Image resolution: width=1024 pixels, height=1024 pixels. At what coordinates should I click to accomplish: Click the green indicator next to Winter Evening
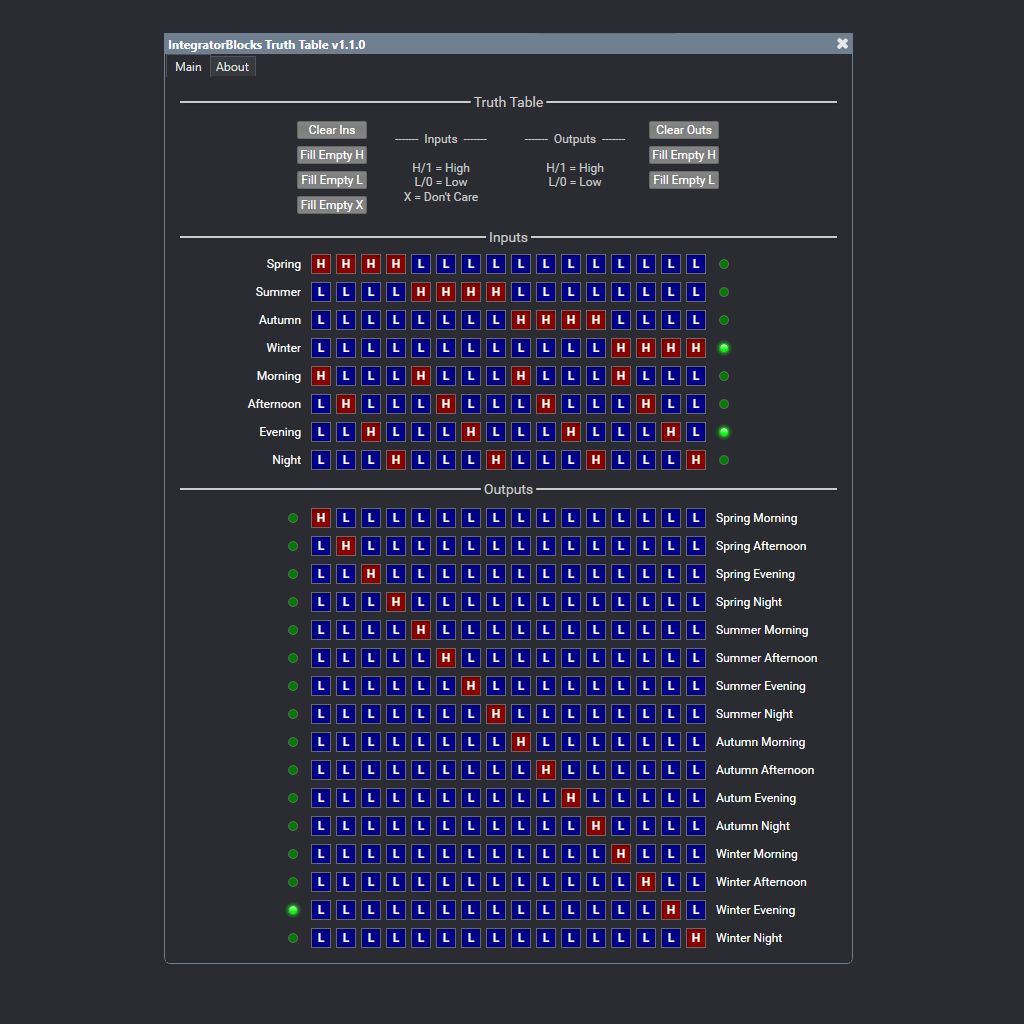coord(292,910)
